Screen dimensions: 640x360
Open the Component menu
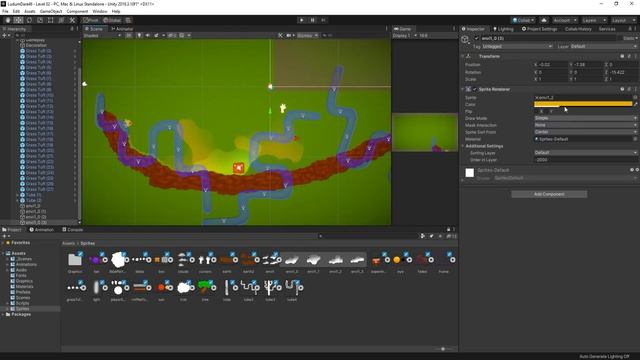pyautogui.click(x=77, y=11)
